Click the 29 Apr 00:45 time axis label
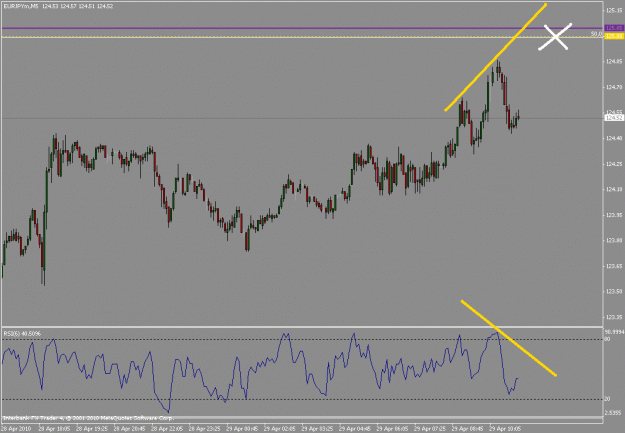This screenshot has width=625, height=433. pyautogui.click(x=243, y=429)
